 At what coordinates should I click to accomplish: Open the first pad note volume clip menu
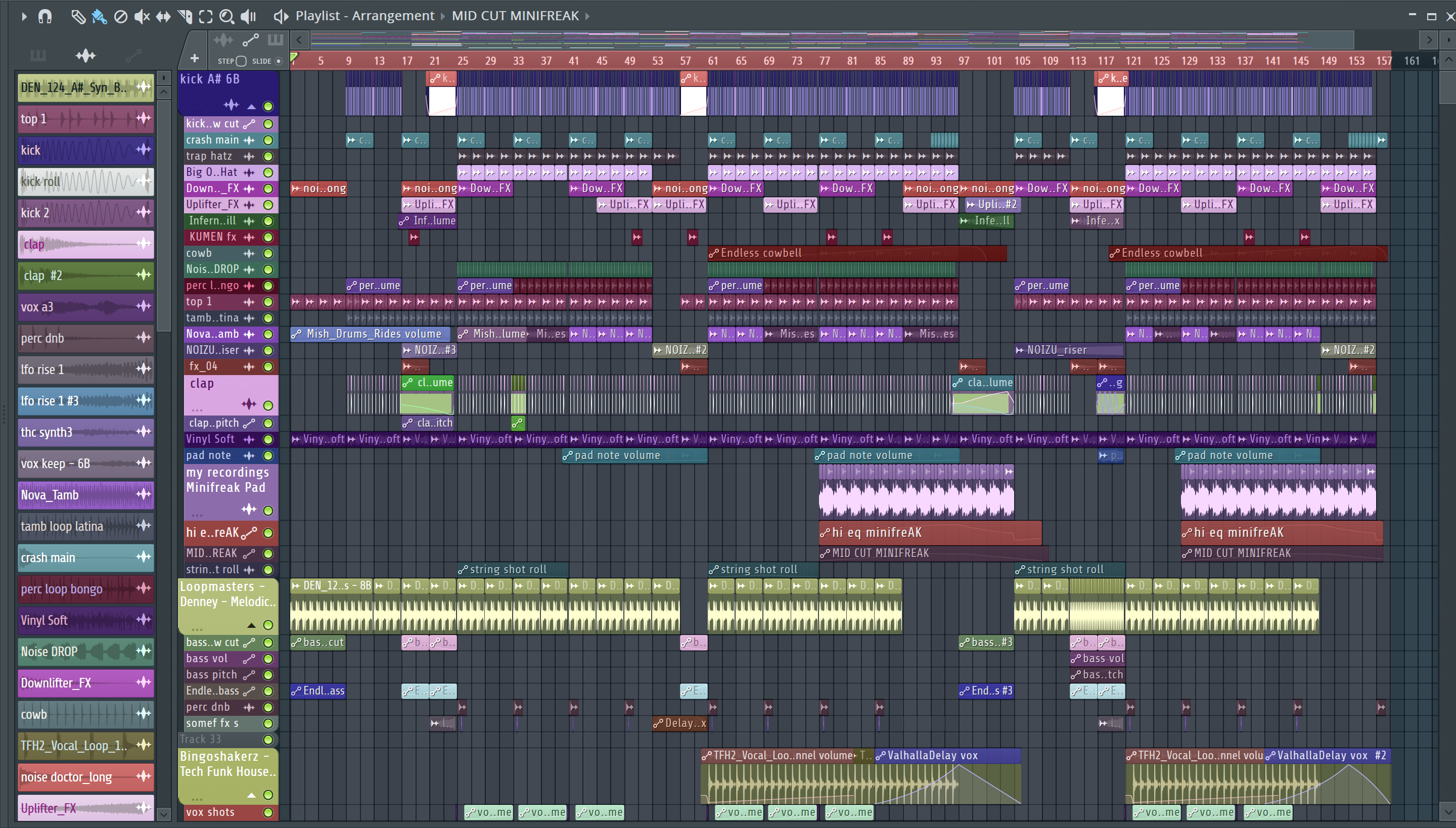[x=568, y=455]
